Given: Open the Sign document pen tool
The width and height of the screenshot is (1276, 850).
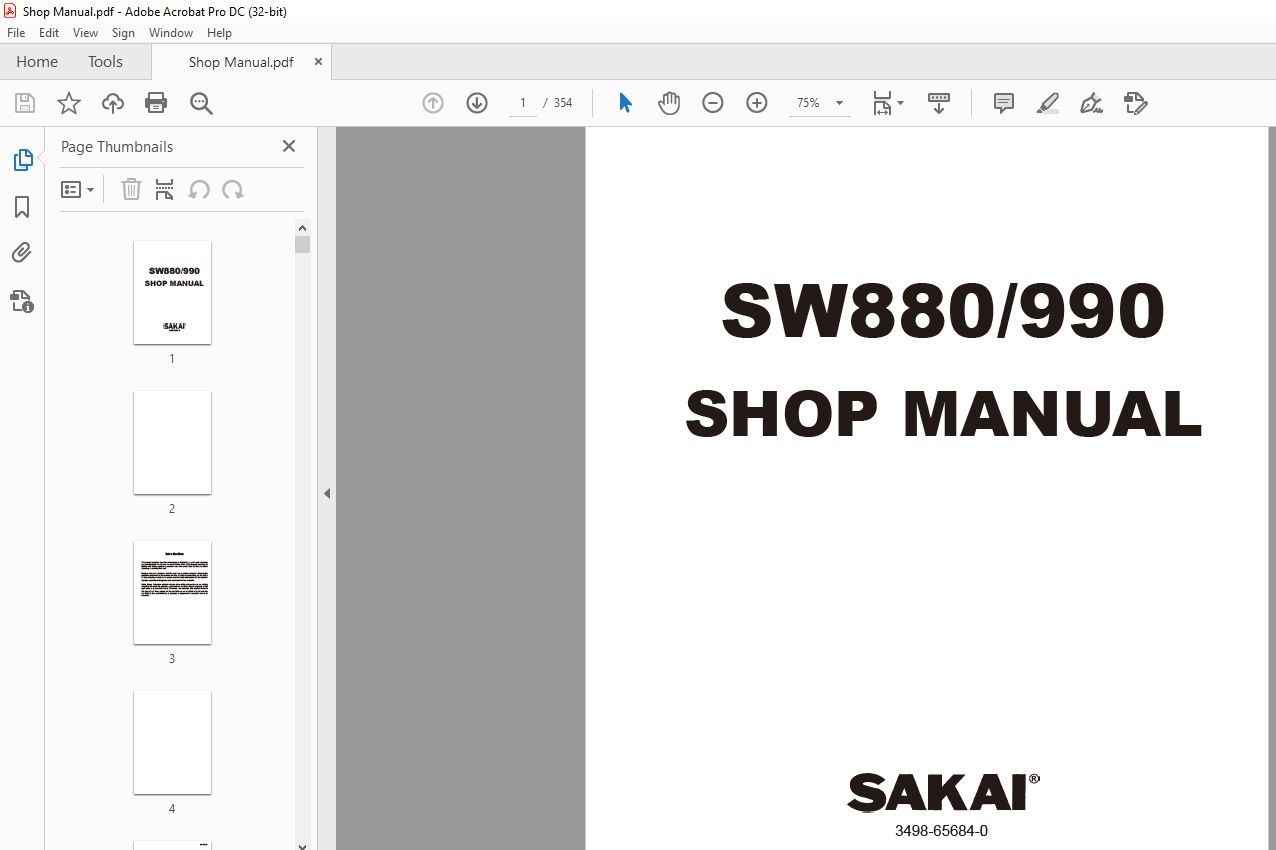Looking at the screenshot, I should tap(1092, 103).
